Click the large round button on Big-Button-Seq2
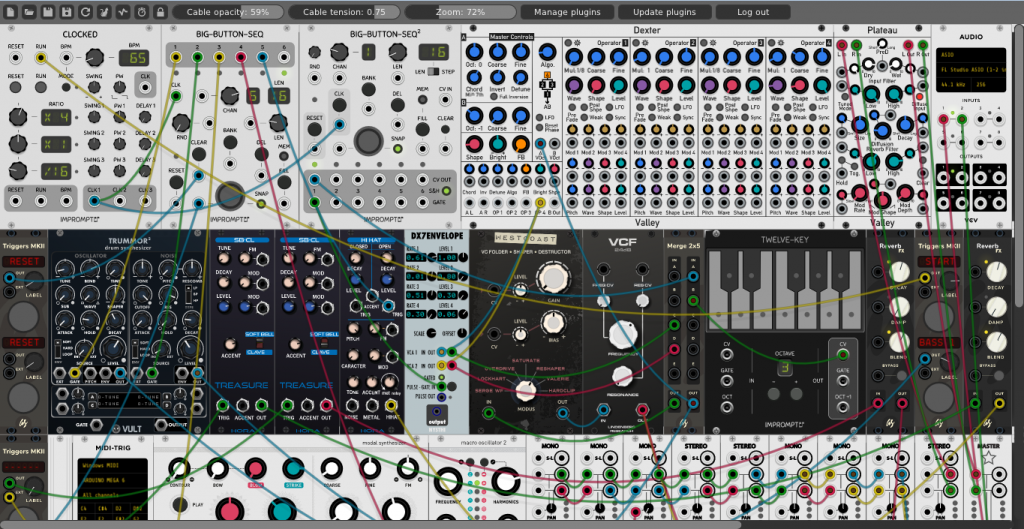Screen dimensions: 1024x529 [368, 141]
